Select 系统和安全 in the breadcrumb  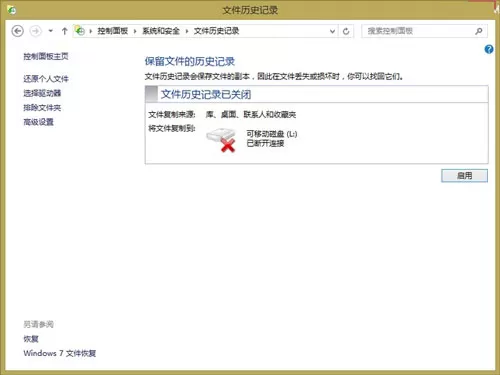(x=161, y=31)
